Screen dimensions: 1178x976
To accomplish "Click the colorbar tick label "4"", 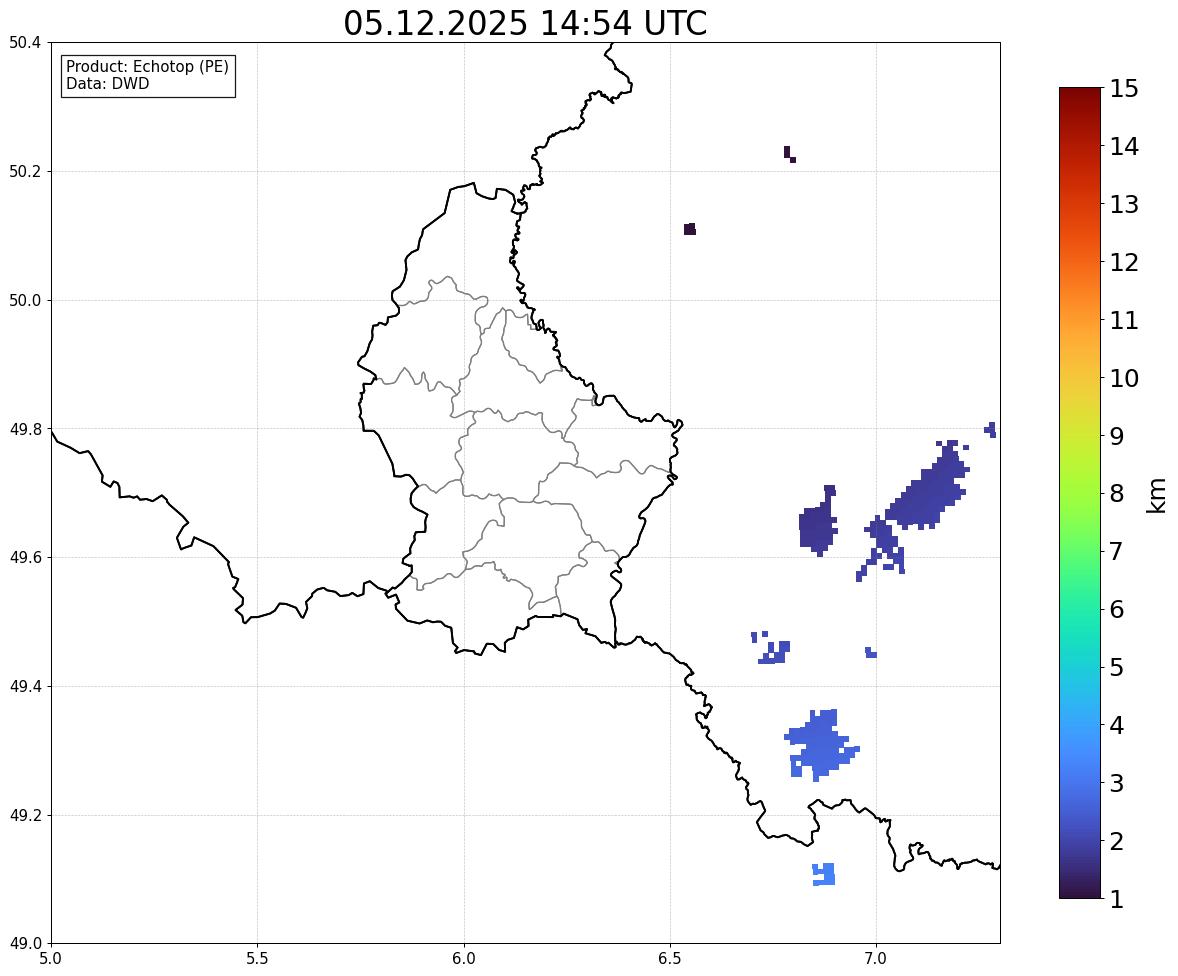I will click(x=1117, y=725).
